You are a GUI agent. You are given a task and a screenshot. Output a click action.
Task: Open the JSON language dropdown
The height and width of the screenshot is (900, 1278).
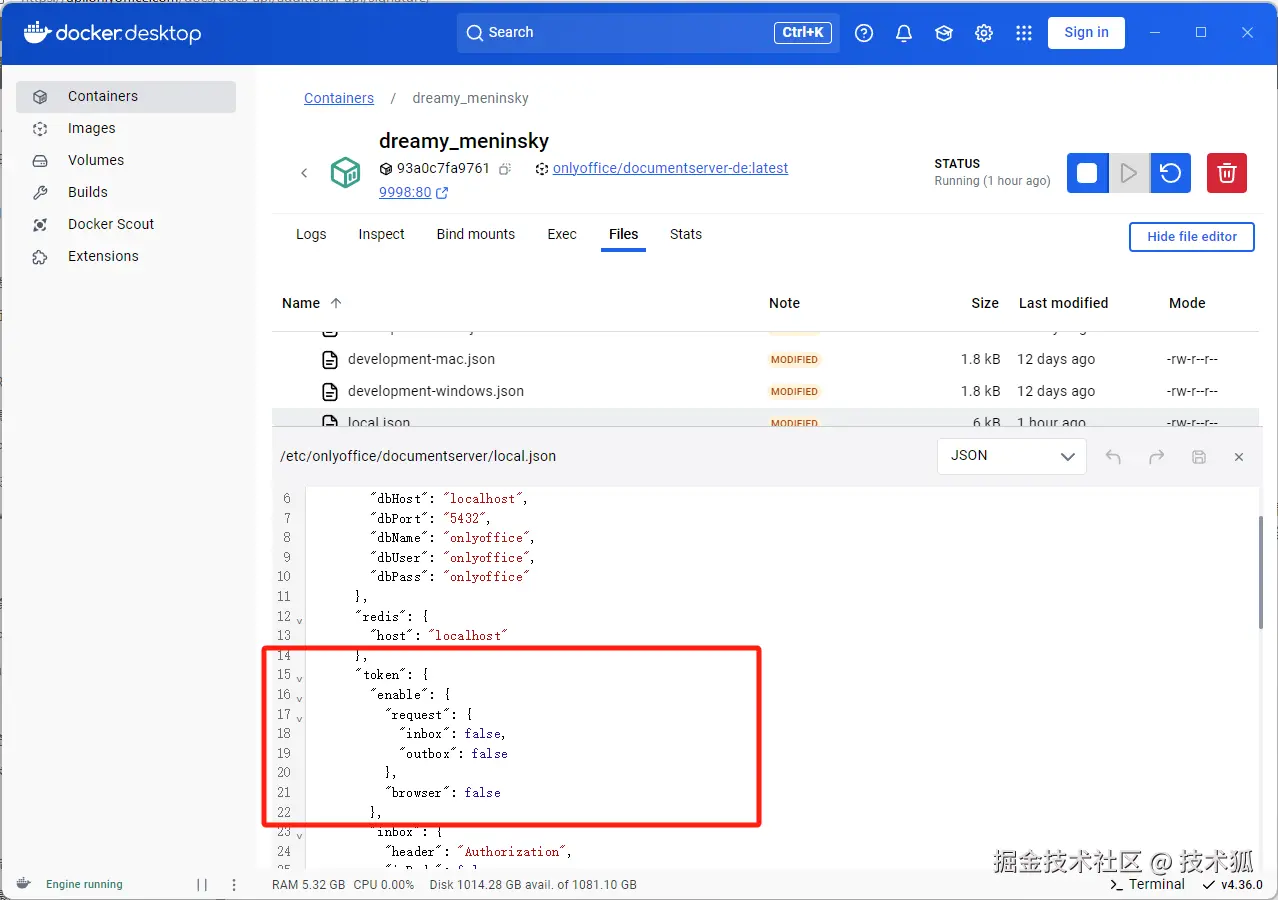click(x=1012, y=456)
